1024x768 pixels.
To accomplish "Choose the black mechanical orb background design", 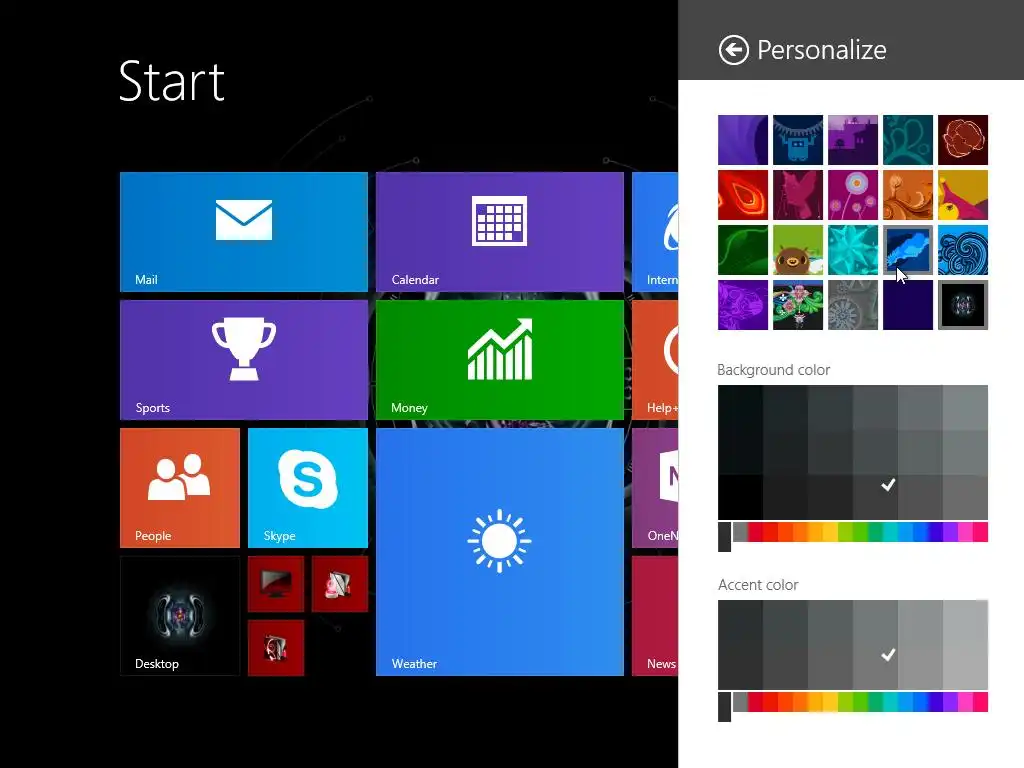I will click(963, 305).
